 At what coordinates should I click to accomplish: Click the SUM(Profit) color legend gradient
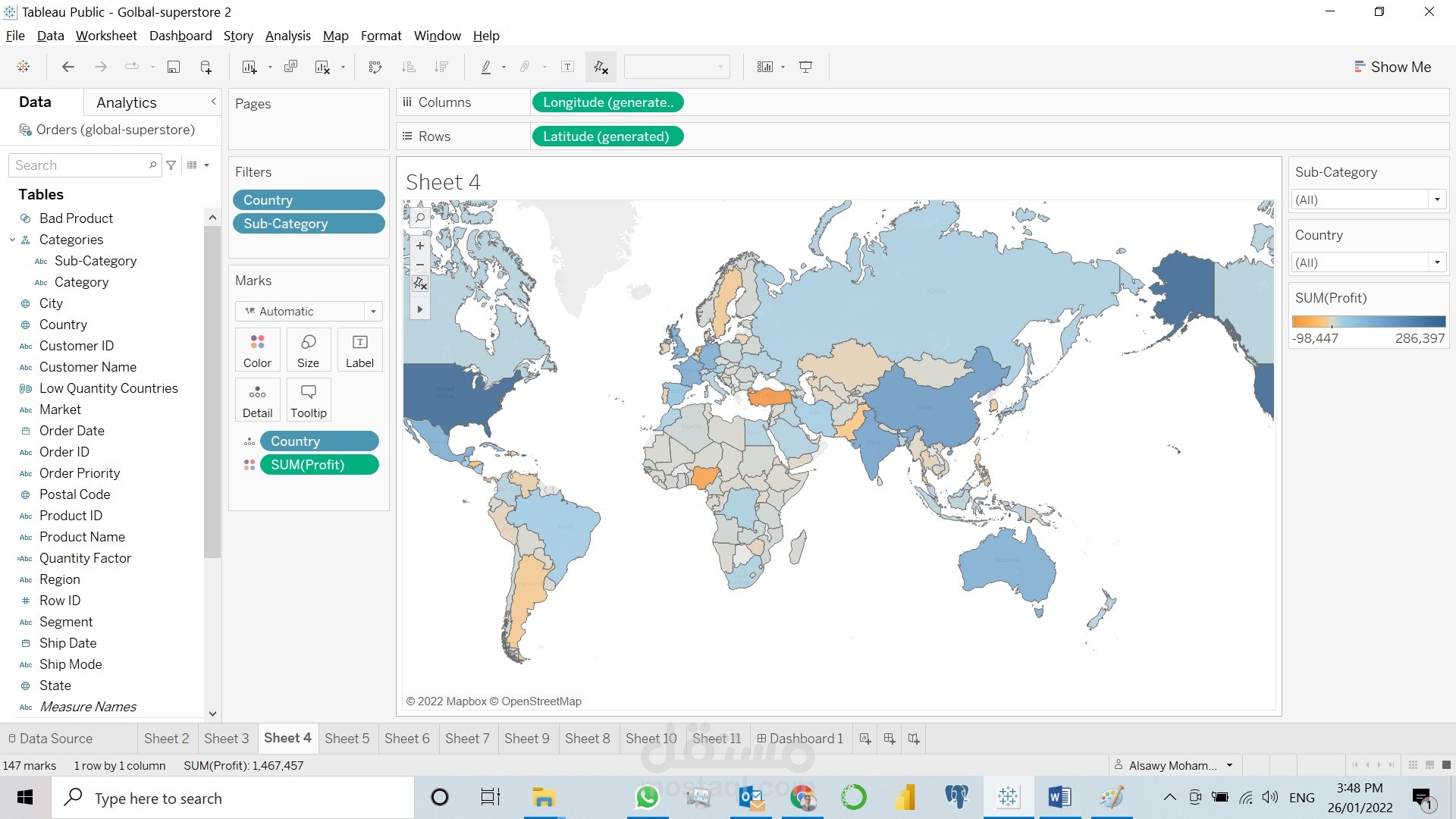tap(1369, 322)
